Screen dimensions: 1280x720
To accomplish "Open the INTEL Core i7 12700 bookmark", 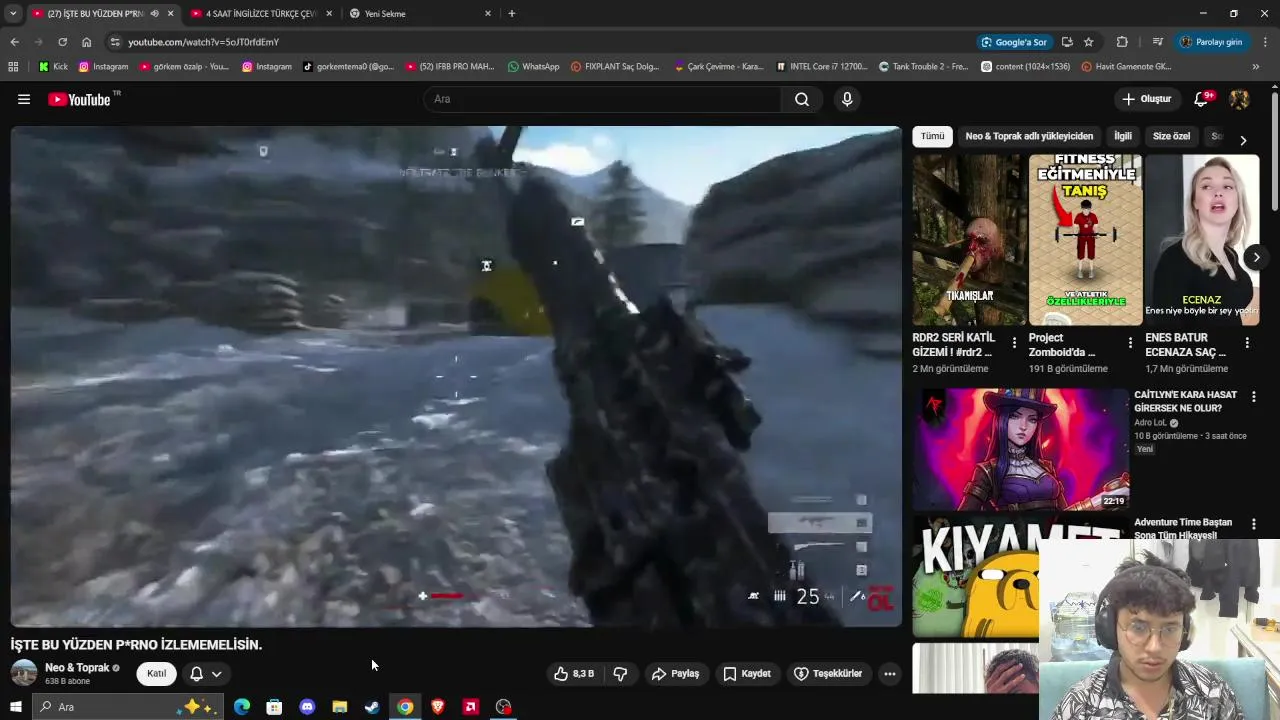I will pos(821,67).
